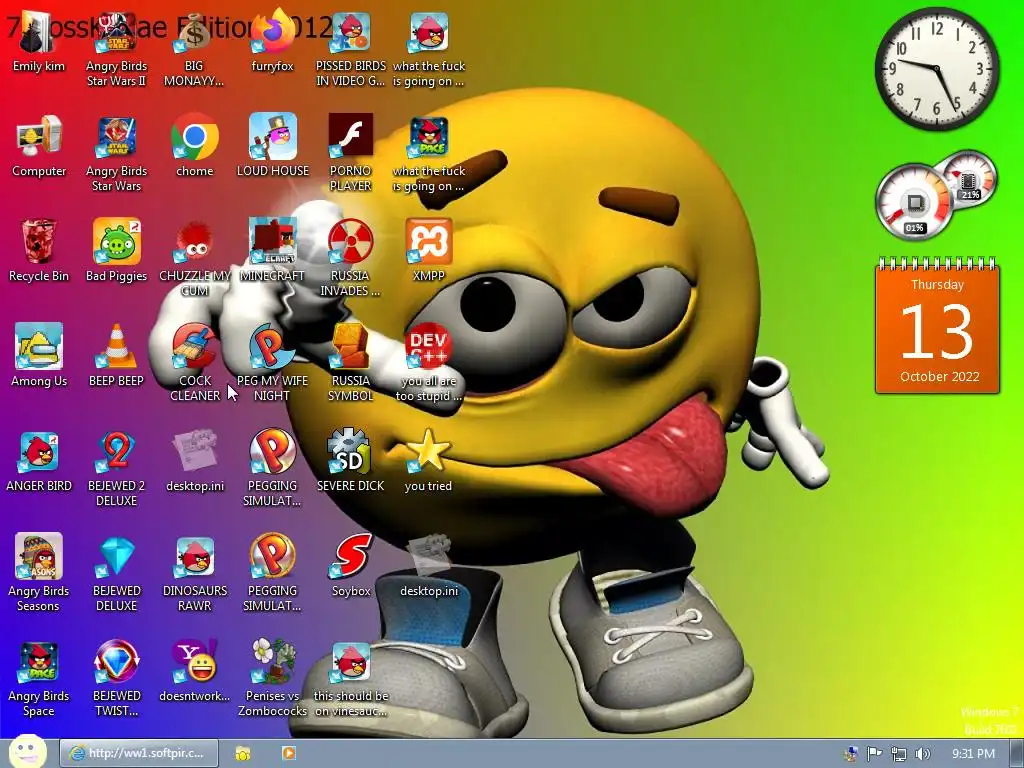This screenshot has height=768, width=1024.
Task: Open PEG MY WIFE NIGHT shortcut
Action: pos(272,363)
